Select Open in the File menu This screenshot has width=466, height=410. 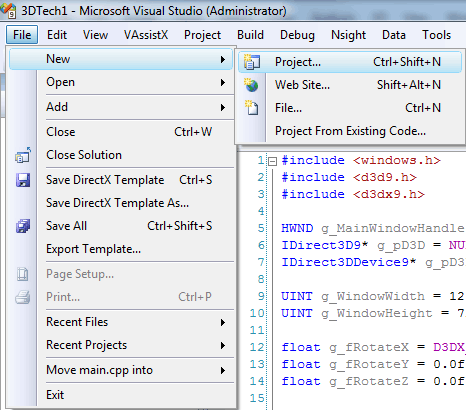pos(121,82)
